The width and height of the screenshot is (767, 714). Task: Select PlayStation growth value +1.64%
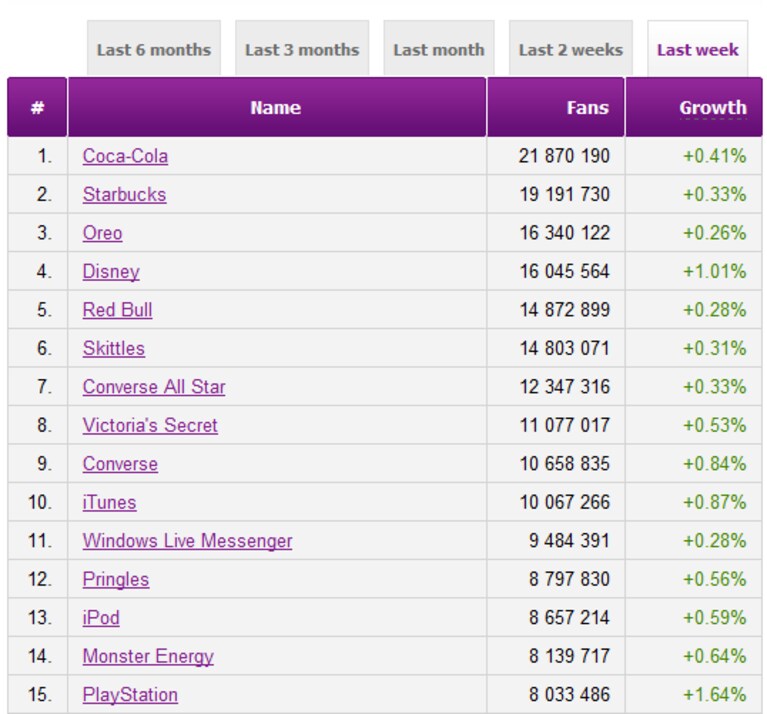pos(715,695)
